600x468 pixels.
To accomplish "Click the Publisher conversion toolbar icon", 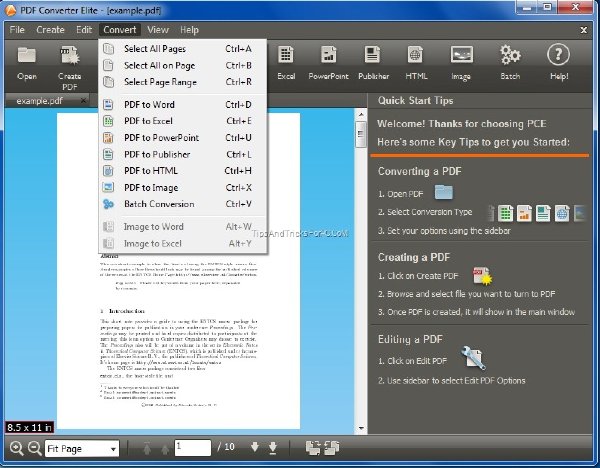I will tap(372, 55).
